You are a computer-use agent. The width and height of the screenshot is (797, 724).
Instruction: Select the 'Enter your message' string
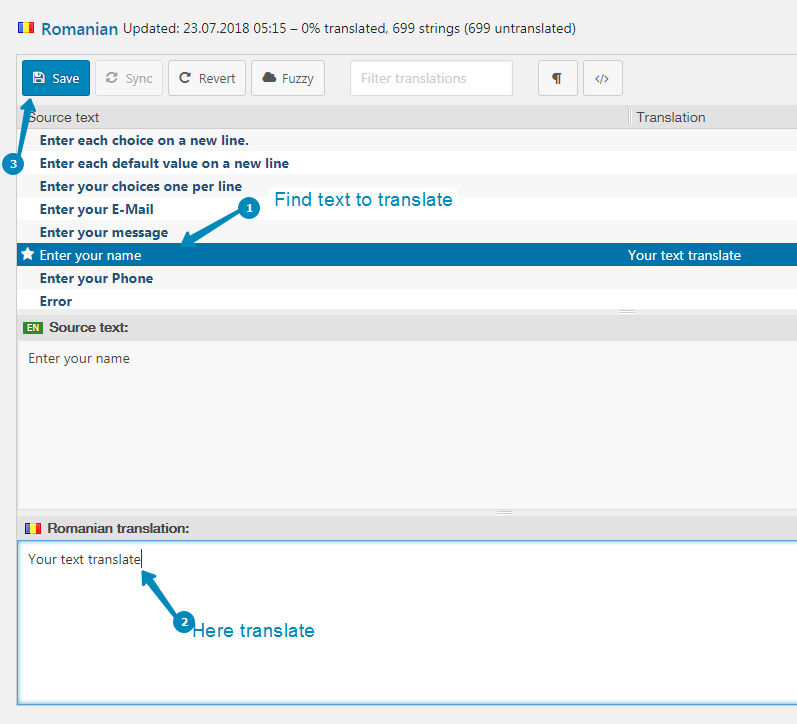pos(104,232)
